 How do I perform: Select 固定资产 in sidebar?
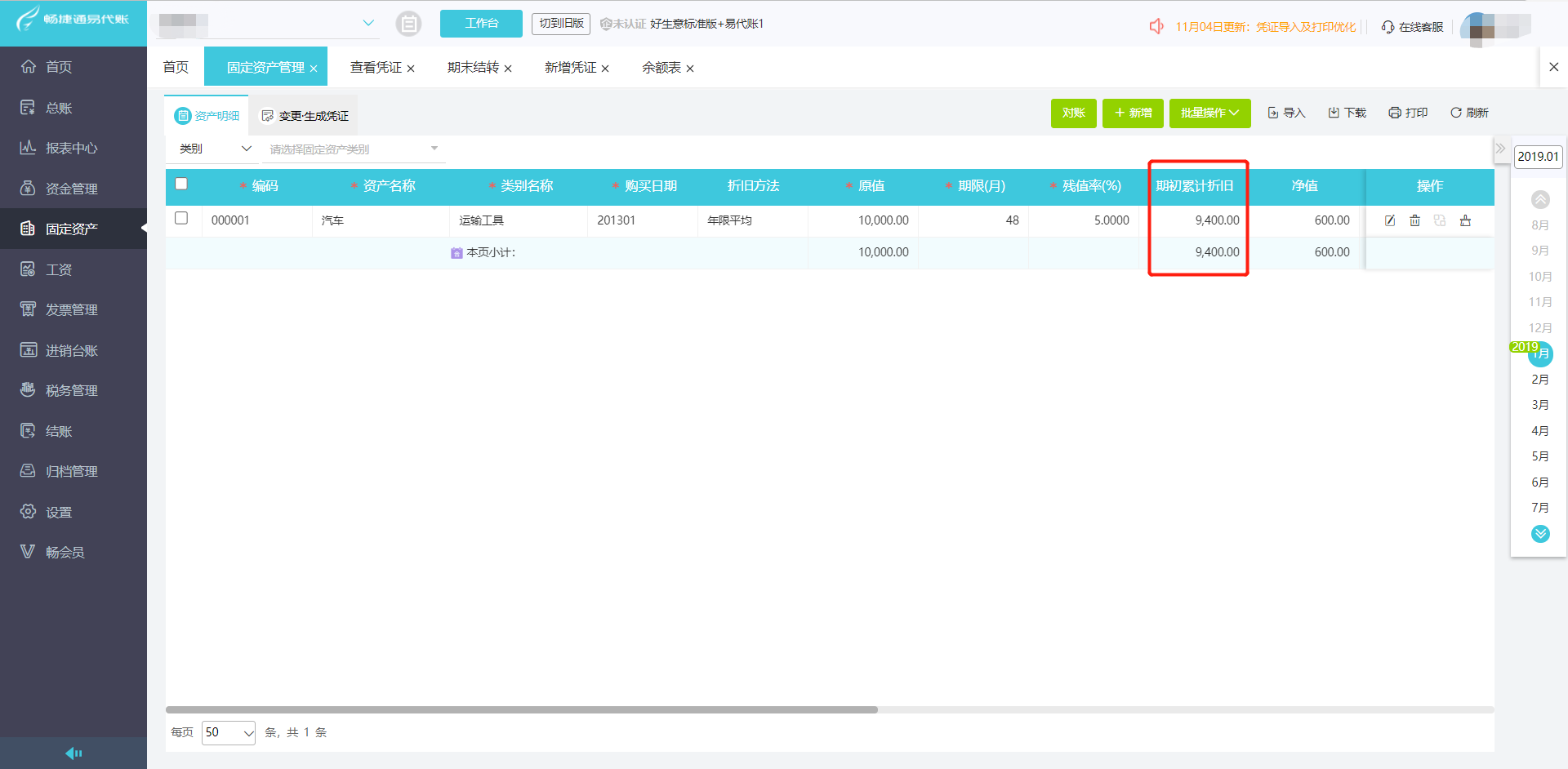(73, 229)
